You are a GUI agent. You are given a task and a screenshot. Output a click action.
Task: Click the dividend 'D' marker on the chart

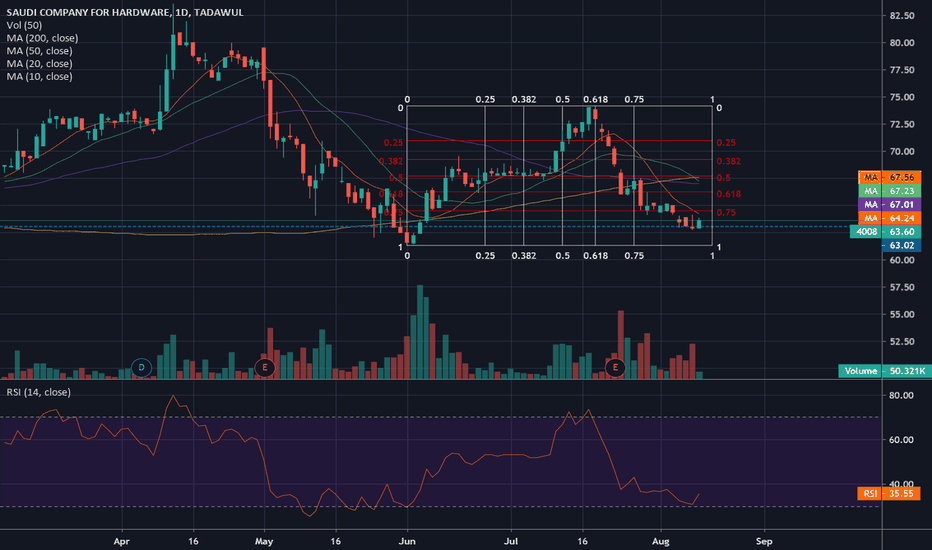[141, 367]
